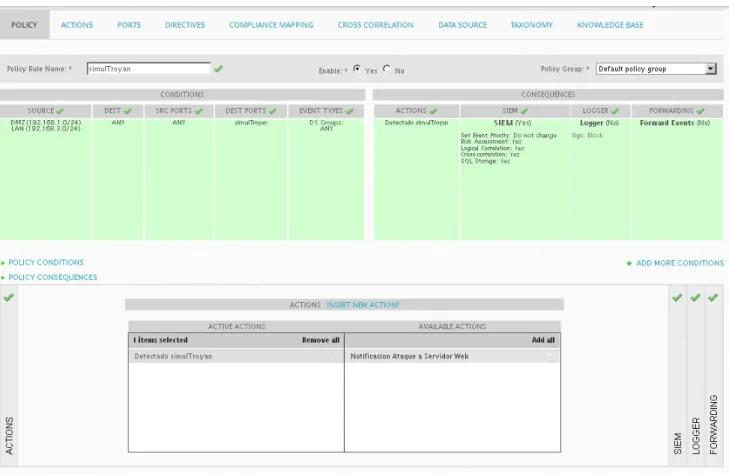Click ANY in the SRC PORTS column

click(179, 123)
